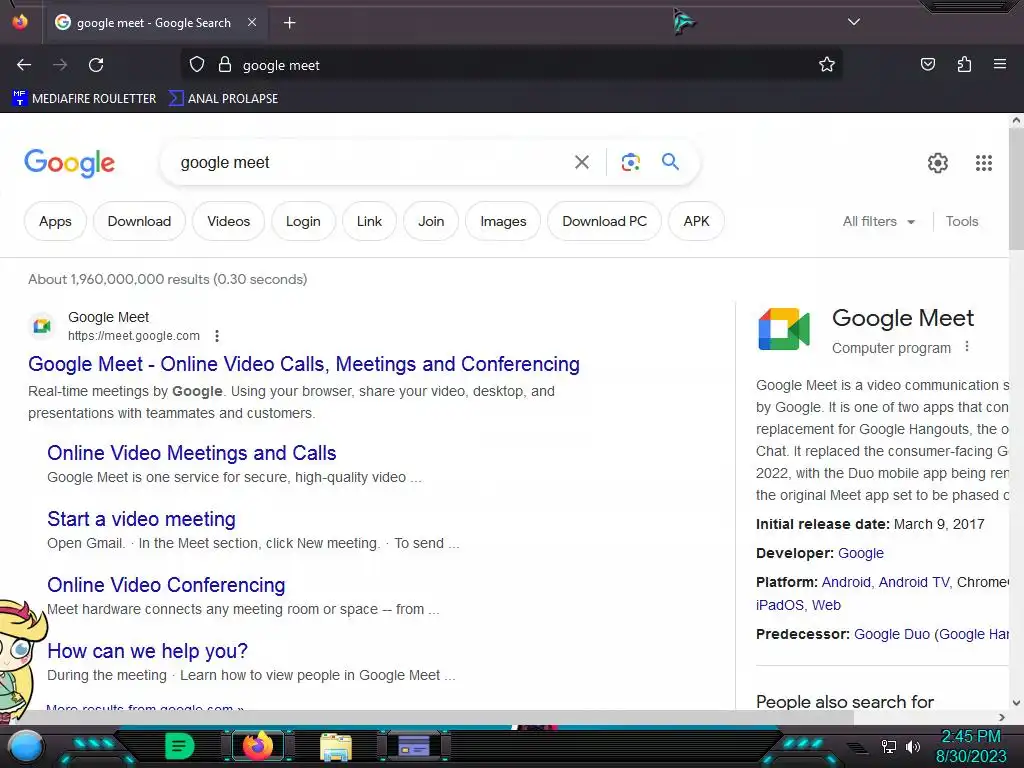This screenshot has width=1024, height=768.
Task: Close the google meet search tab
Action: coord(252,22)
